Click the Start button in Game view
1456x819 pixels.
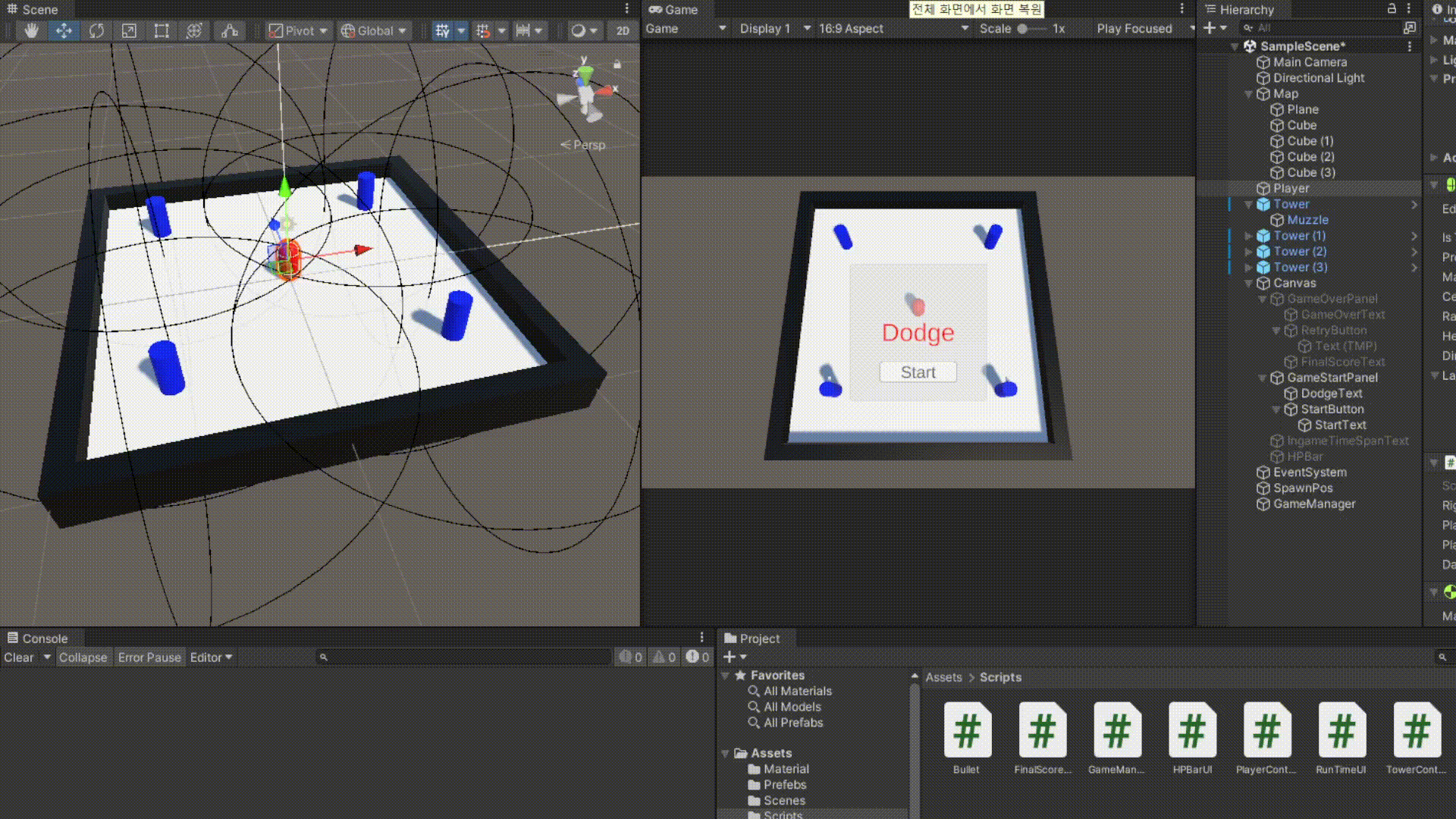(918, 372)
